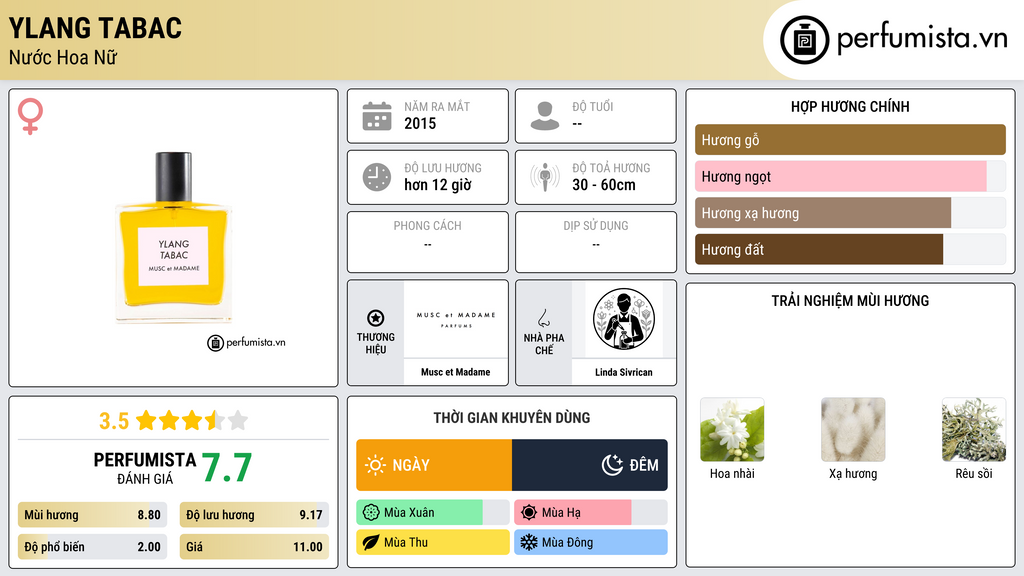
Task: Click the calendar icon beside Năm ra mắt
Action: [377, 116]
